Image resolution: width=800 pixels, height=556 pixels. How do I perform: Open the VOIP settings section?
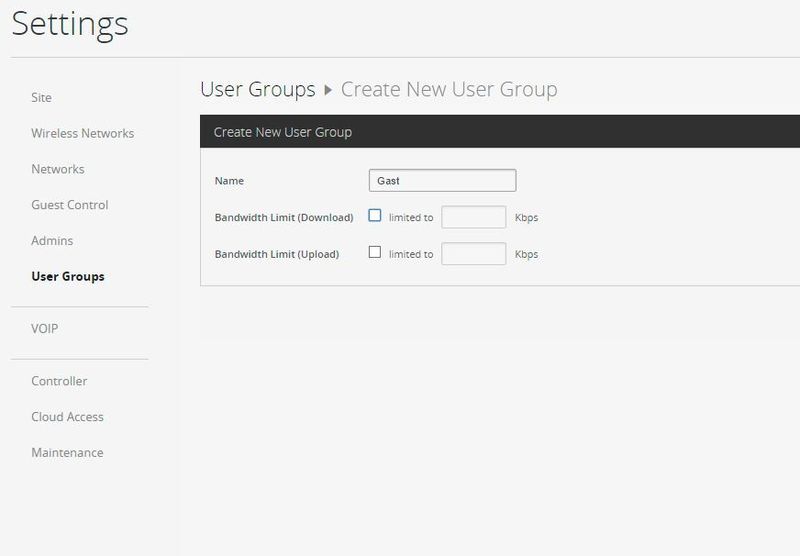coord(44,328)
